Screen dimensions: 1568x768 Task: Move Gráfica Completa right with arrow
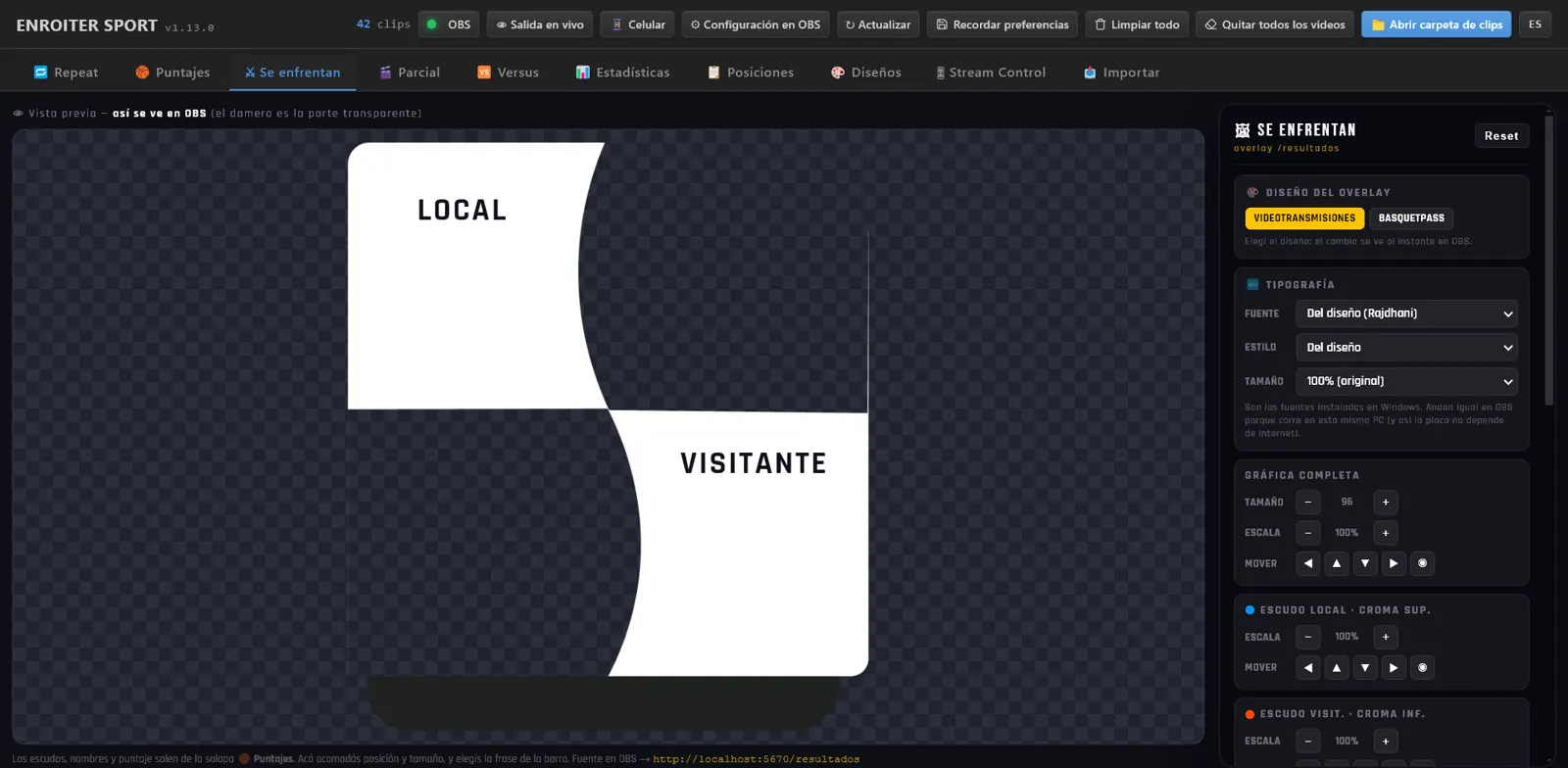pos(1394,563)
